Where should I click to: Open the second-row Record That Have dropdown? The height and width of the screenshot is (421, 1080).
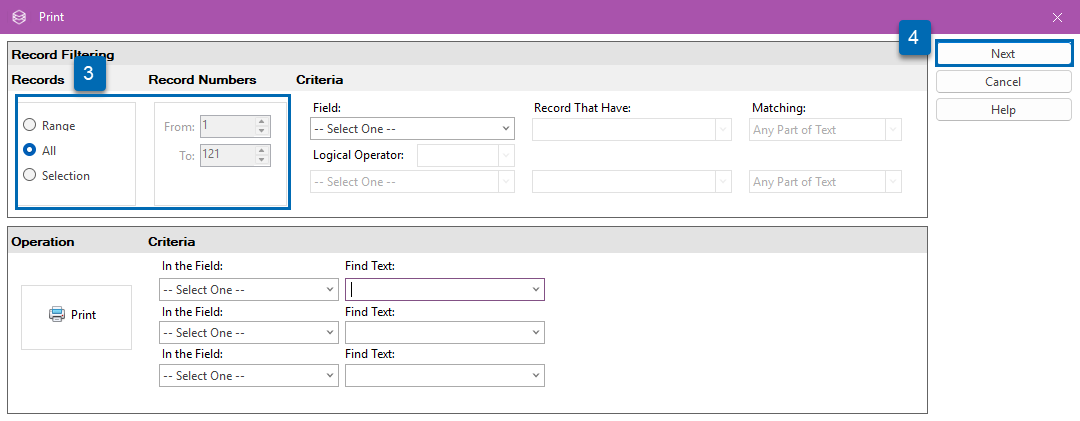[632, 182]
